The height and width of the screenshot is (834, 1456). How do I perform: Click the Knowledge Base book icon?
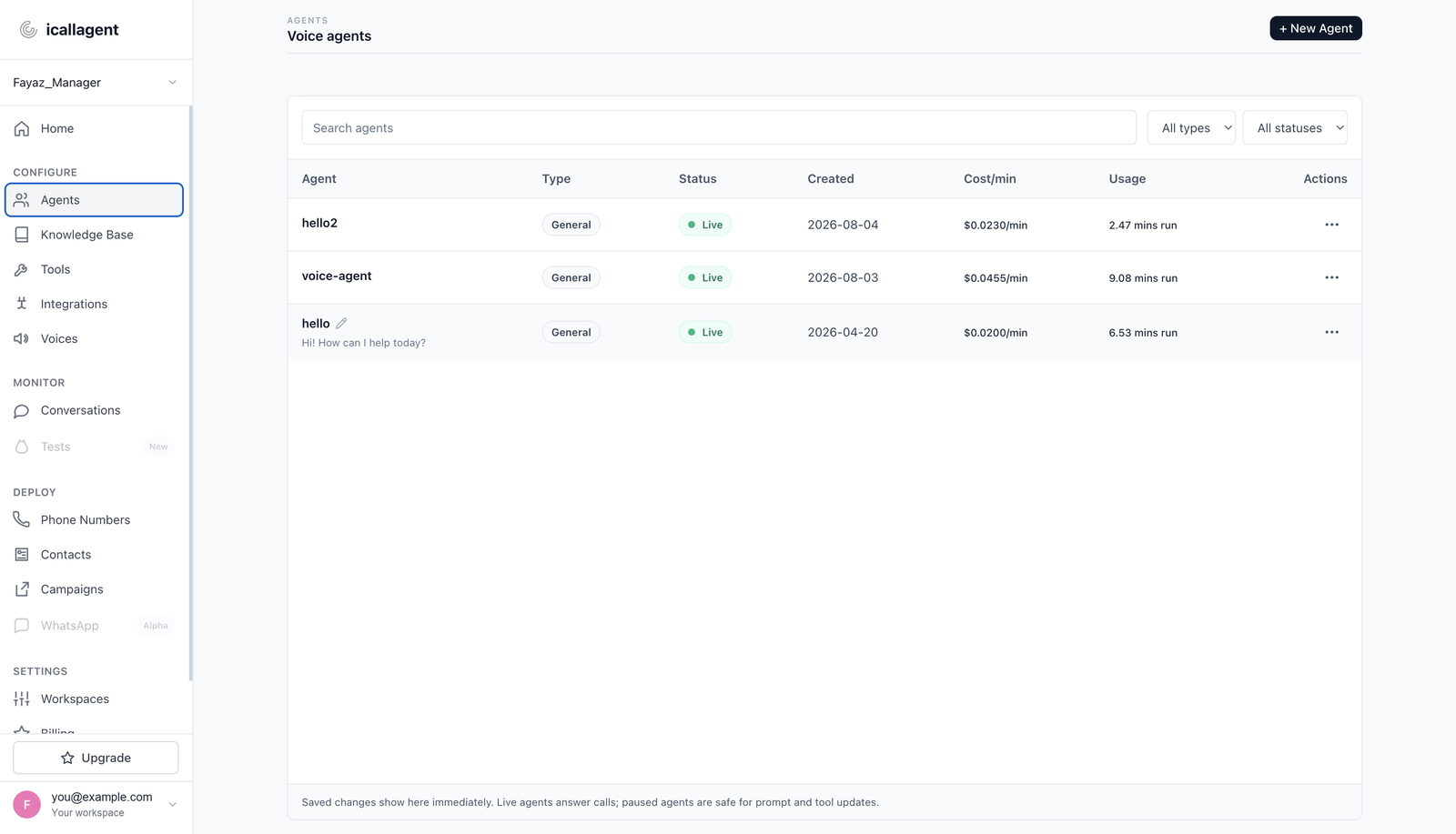[x=22, y=235]
